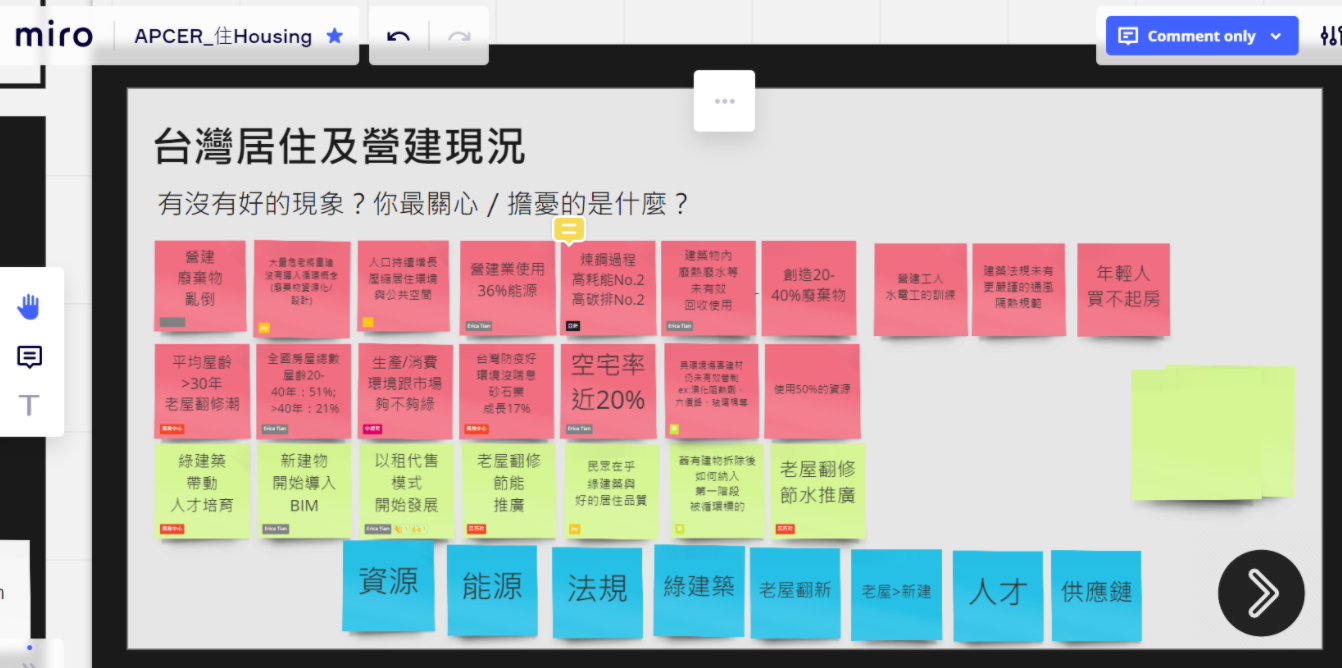Image resolution: width=1342 pixels, height=668 pixels.
Task: Select the blue 能源 sticky note
Action: point(492,589)
